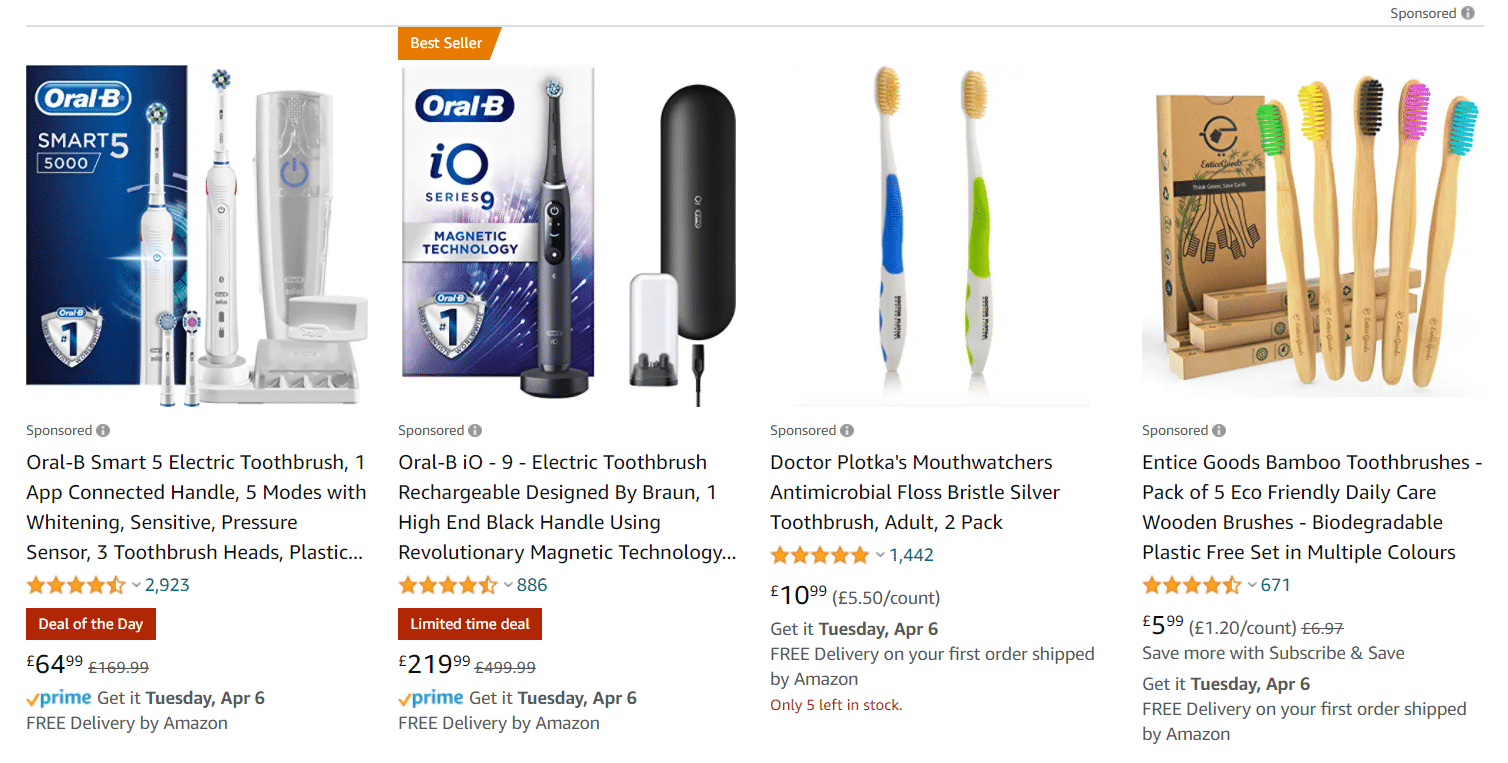This screenshot has width=1508, height=763.
Task: Click the Oral-B iO Series 9 product image
Action: pos(568,236)
